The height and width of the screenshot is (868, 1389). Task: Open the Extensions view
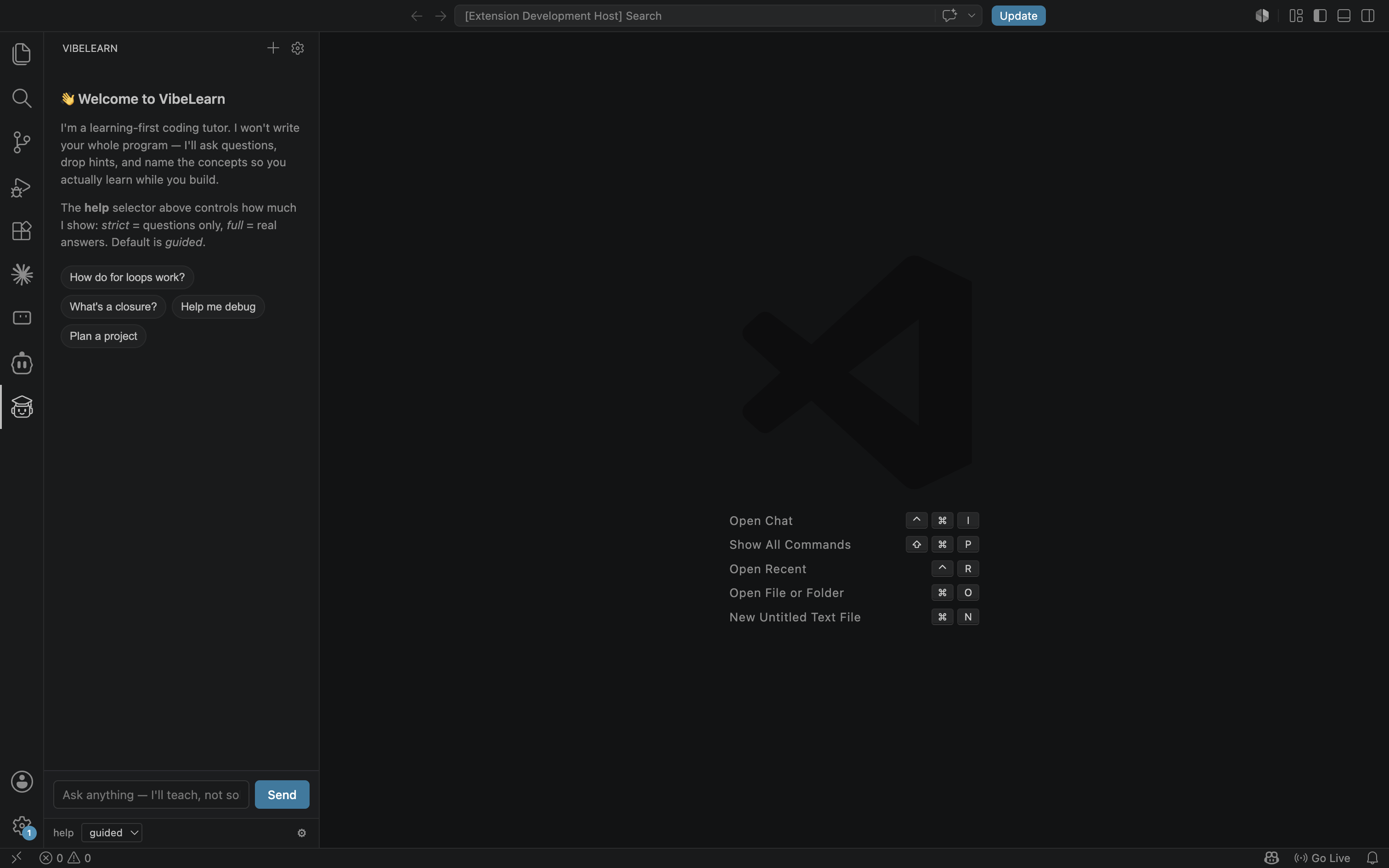point(22,231)
